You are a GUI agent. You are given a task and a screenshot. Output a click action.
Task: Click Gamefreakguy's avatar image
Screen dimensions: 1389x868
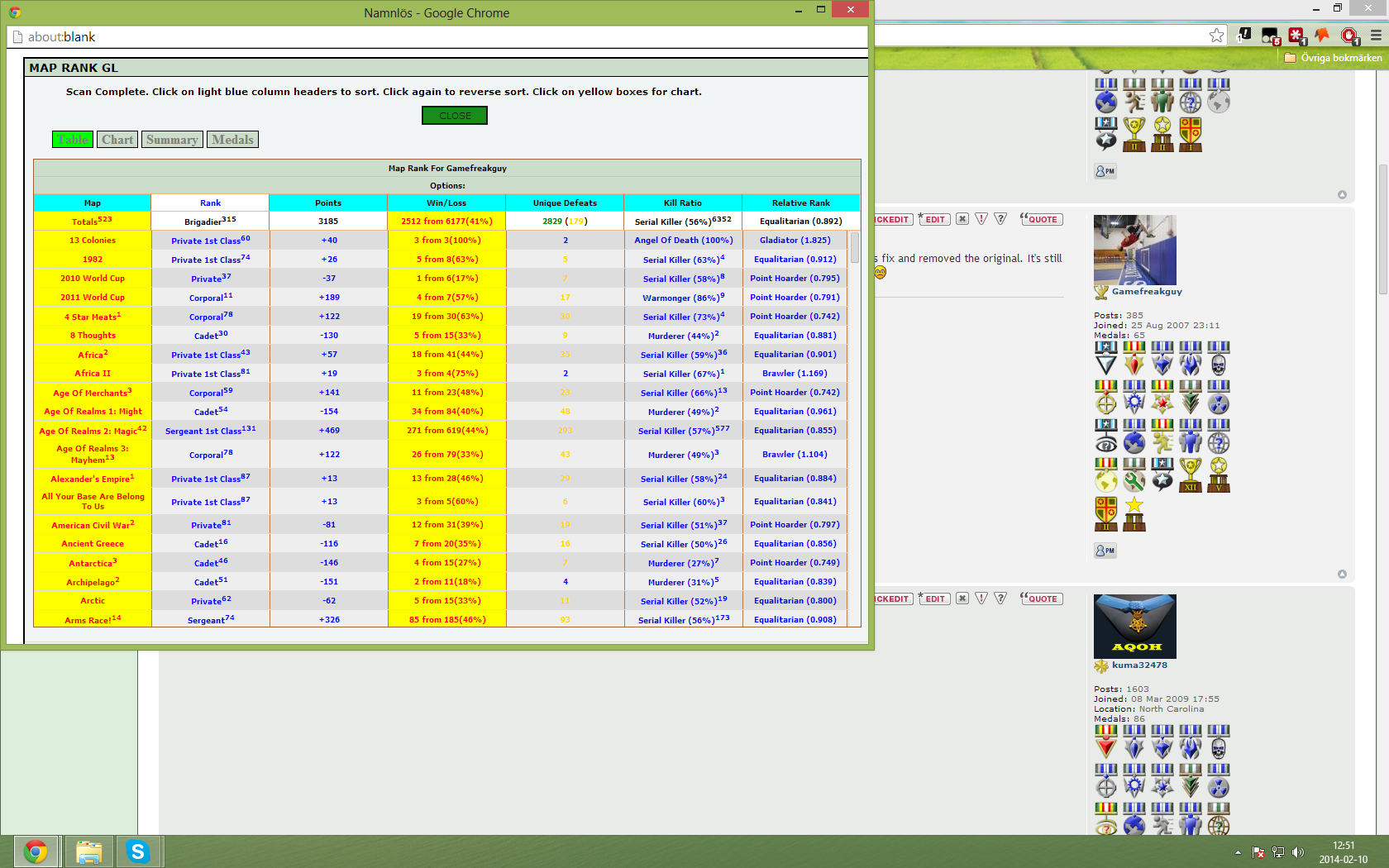click(x=1134, y=250)
